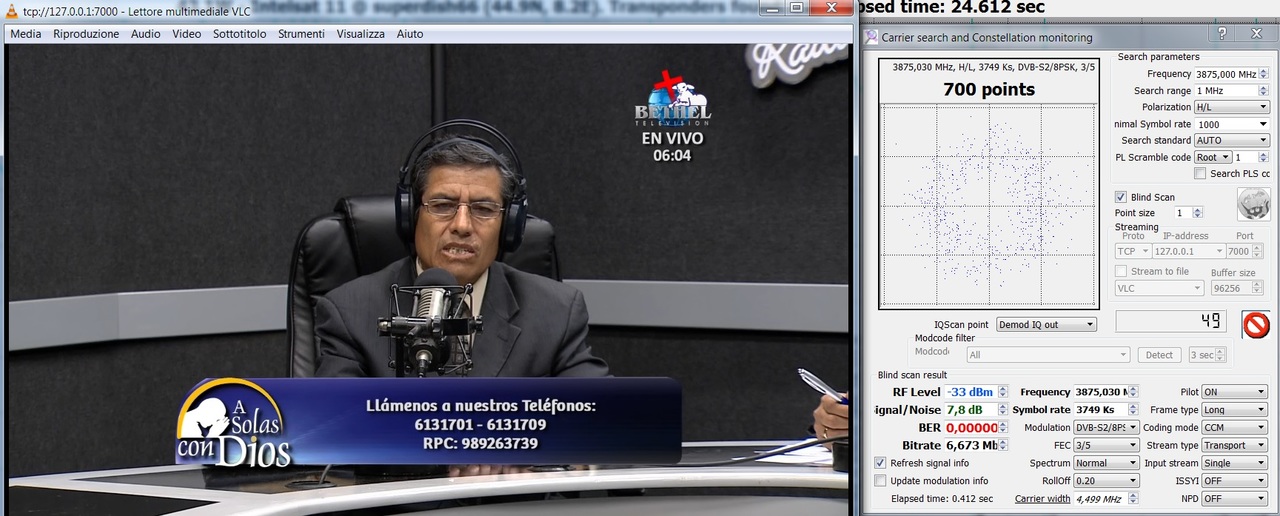Open the minimal Symbol rate dropdown
The height and width of the screenshot is (516, 1280).
1232,124
